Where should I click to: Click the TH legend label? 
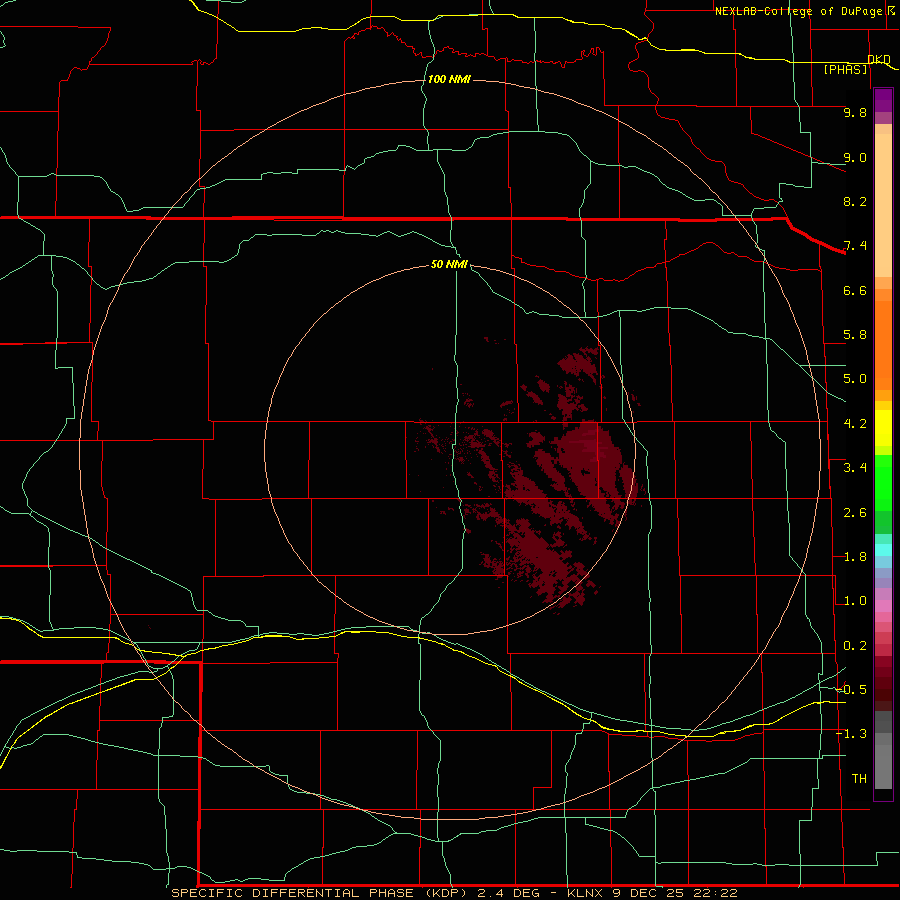(859, 779)
